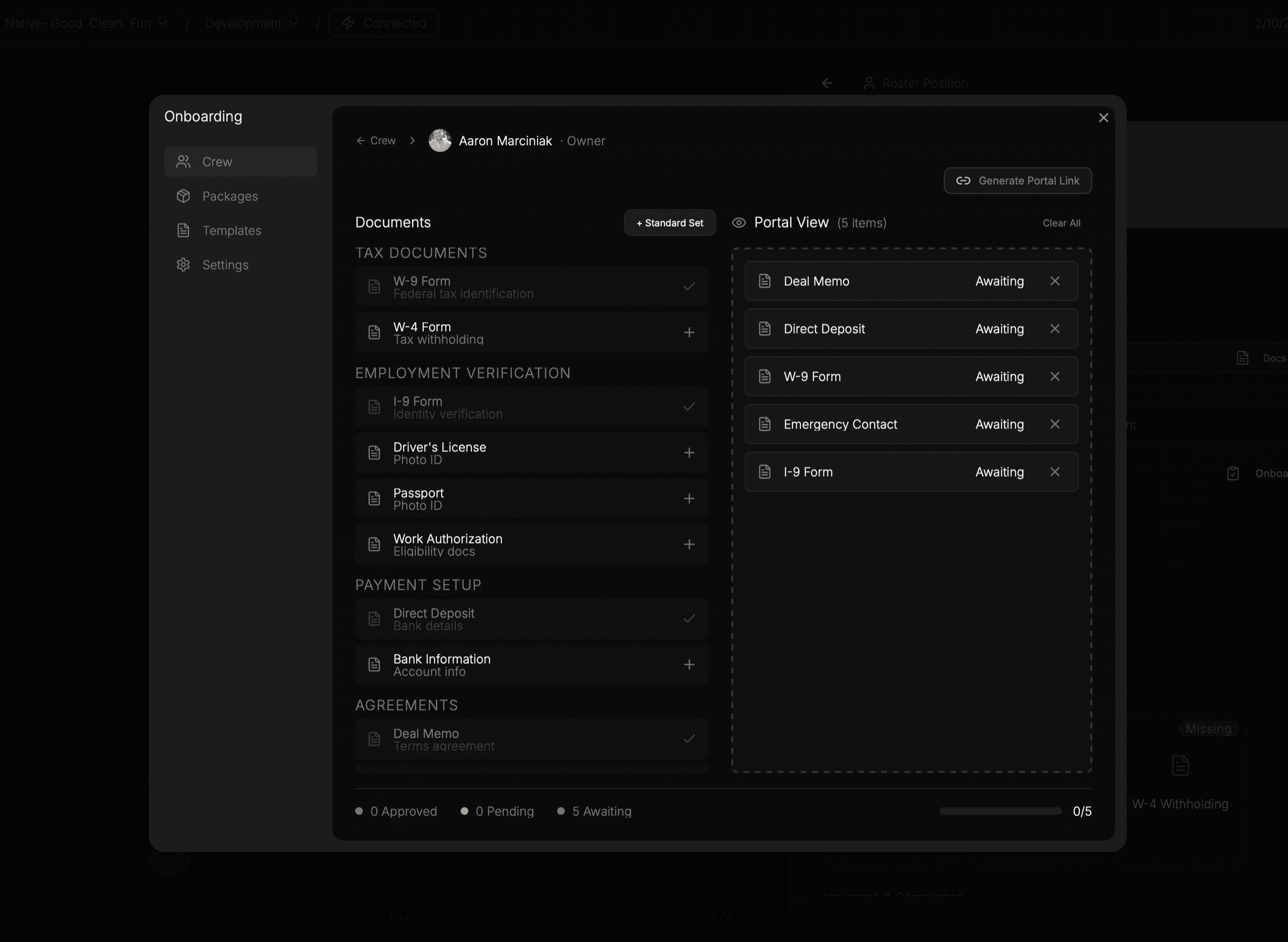Toggle the W-9 Form checkmark
1288x942 pixels.
[x=689, y=286]
